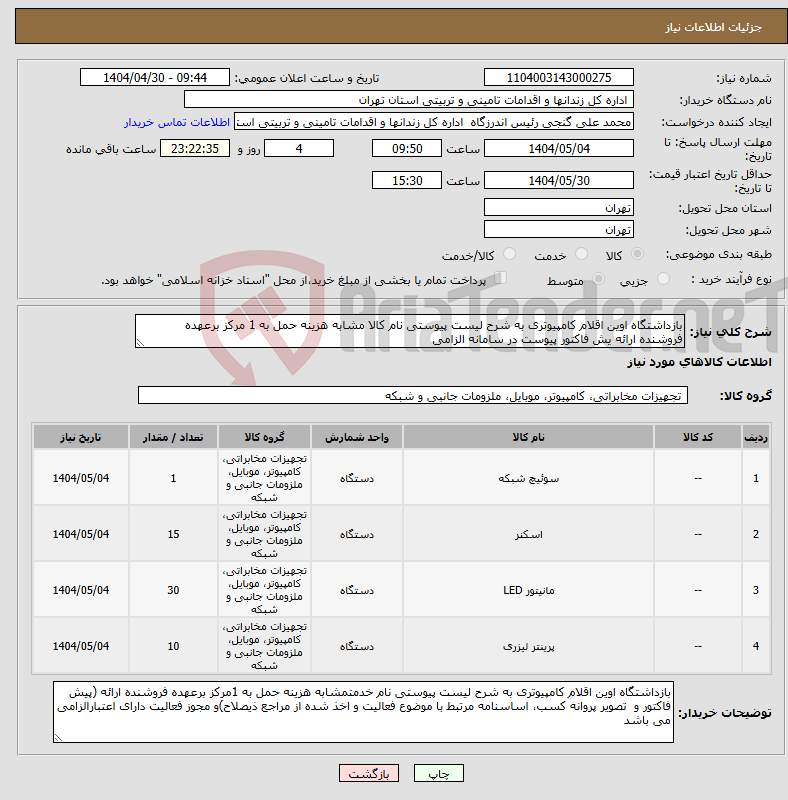Click the remaining time 23:22:35 field
The image size is (788, 800).
tap(195, 148)
